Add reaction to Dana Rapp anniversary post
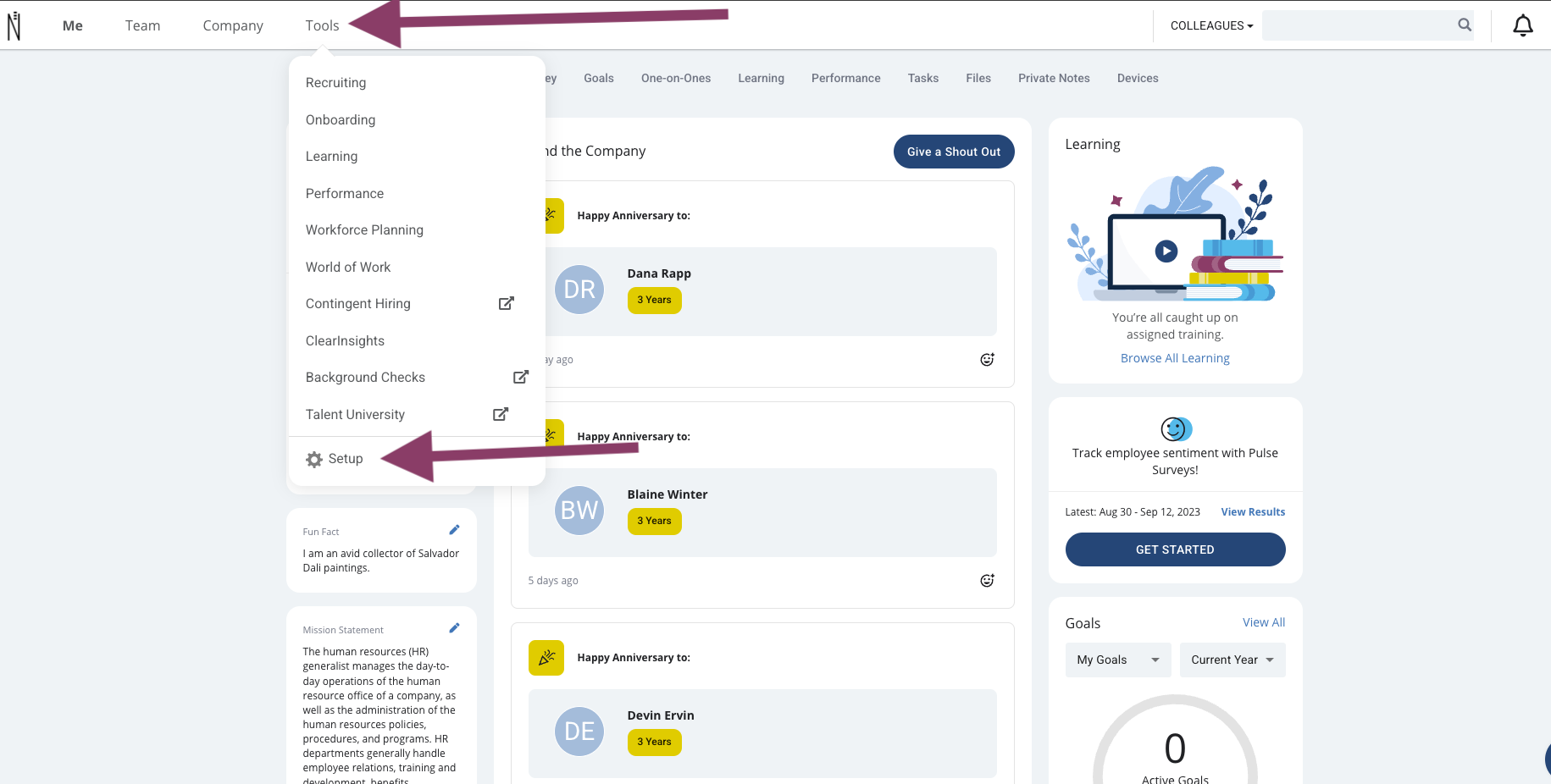The height and width of the screenshot is (784, 1551). click(987, 360)
